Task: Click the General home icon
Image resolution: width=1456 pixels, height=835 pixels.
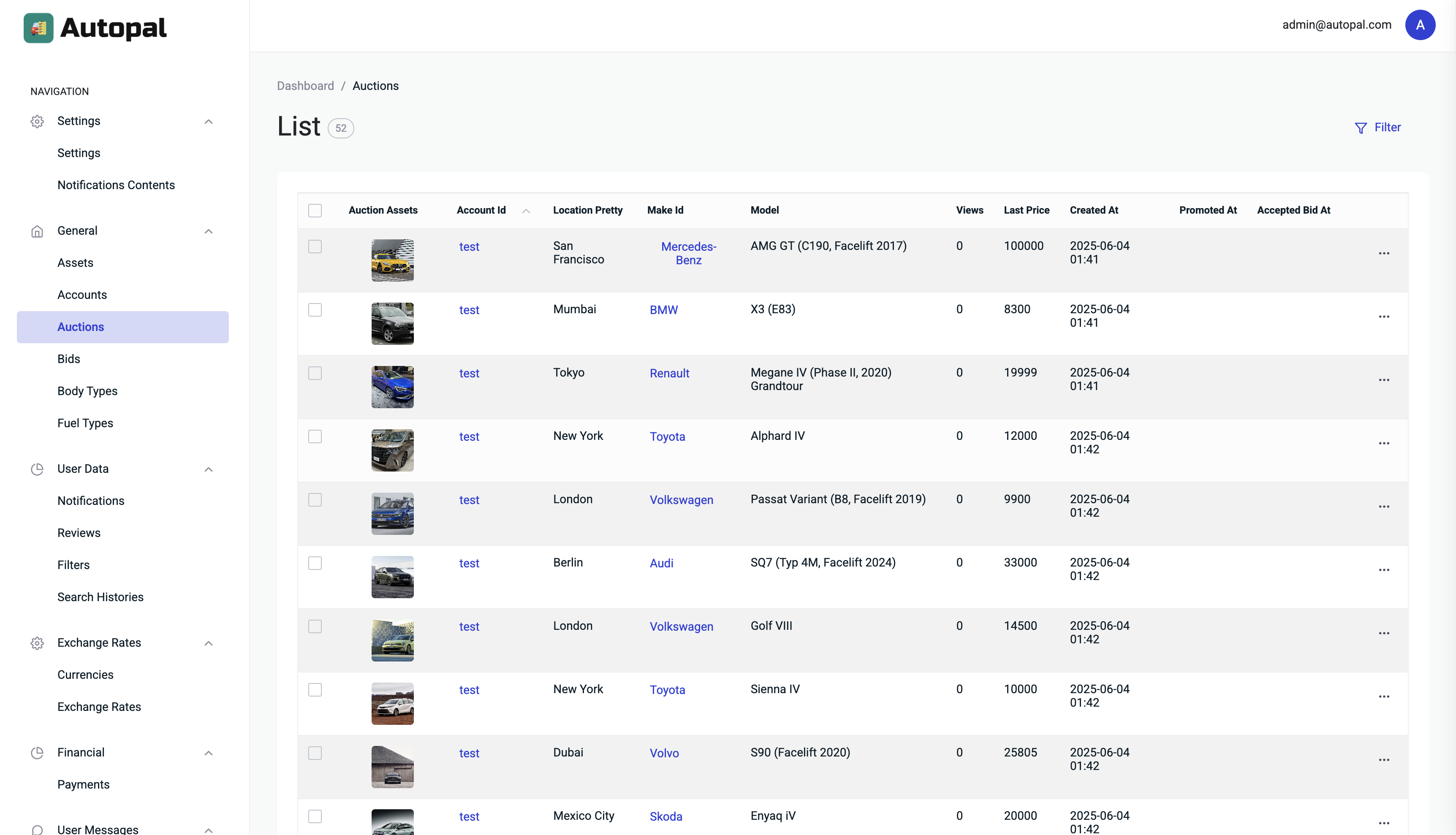Action: 37,231
